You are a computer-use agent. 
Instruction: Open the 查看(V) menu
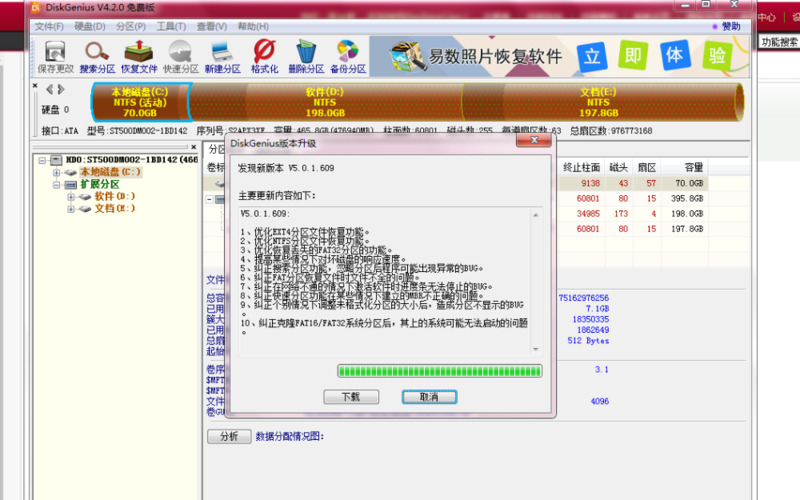coord(212,27)
